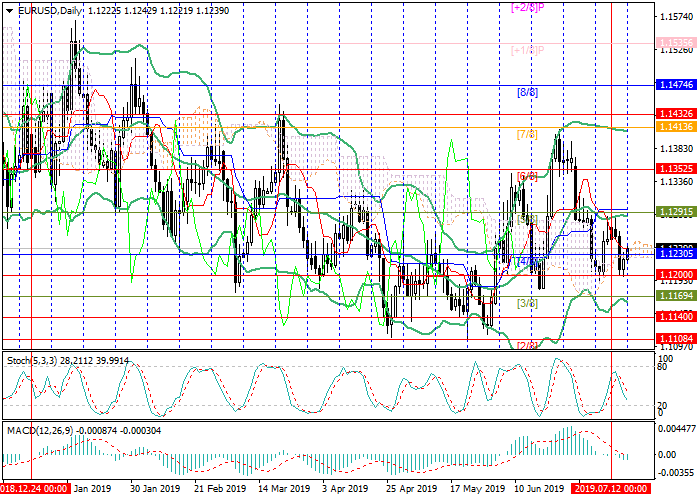Click the red 2019.07.12 date marker
700x500 pixels.
pos(612,489)
